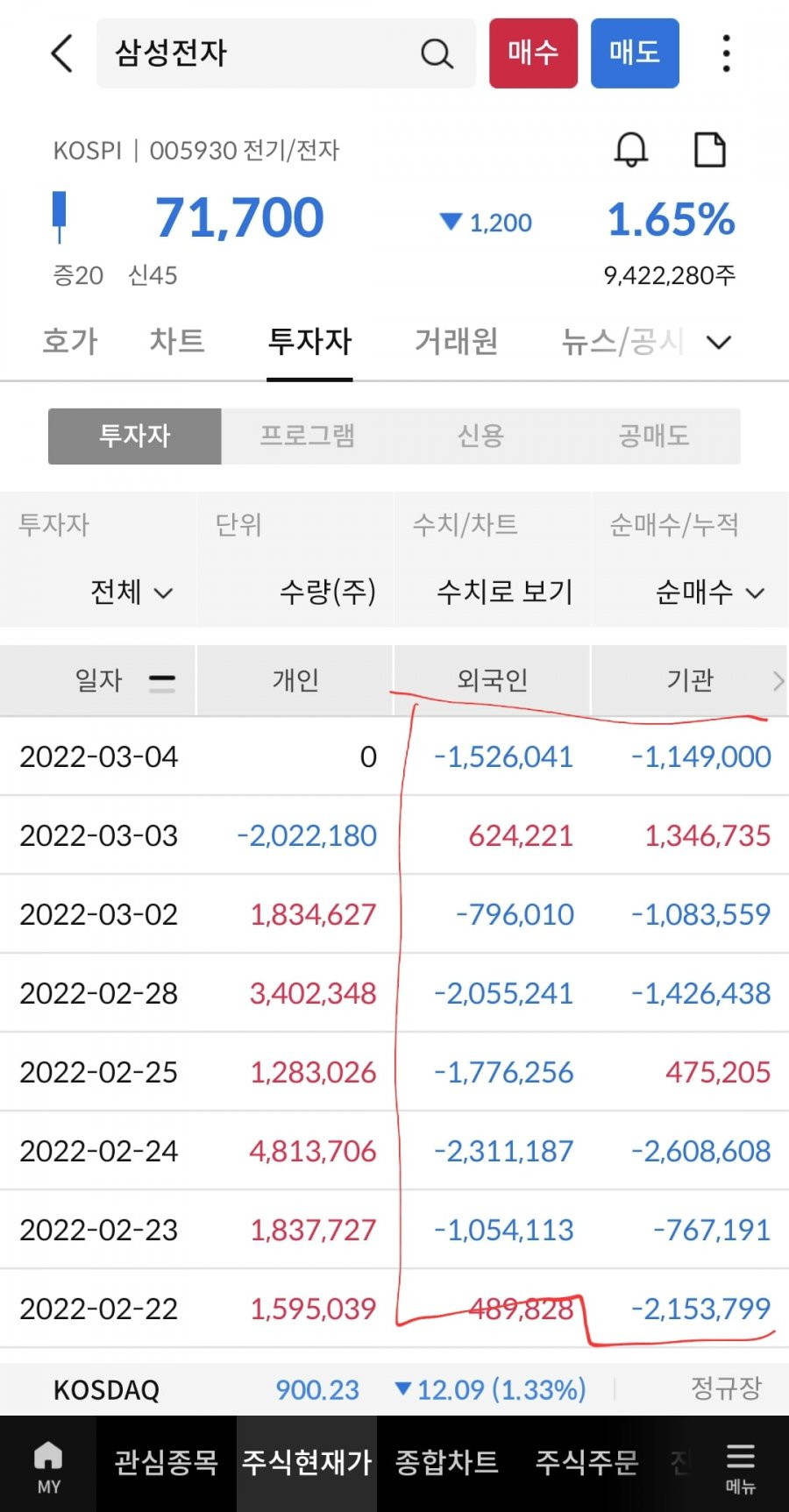Open the memo note icon
Viewport: 789px width, 1512px height.
point(709,150)
